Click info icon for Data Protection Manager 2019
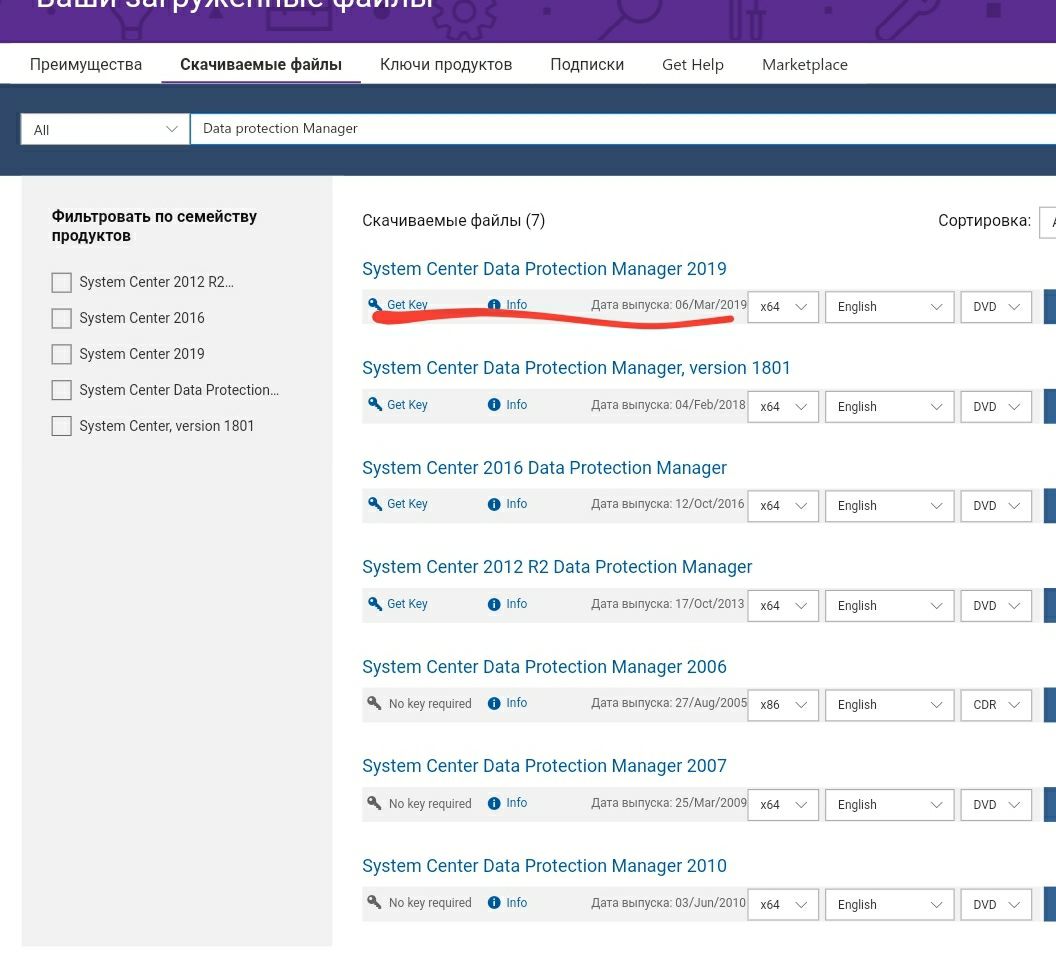Viewport: 1056px width, 961px height. (494, 304)
